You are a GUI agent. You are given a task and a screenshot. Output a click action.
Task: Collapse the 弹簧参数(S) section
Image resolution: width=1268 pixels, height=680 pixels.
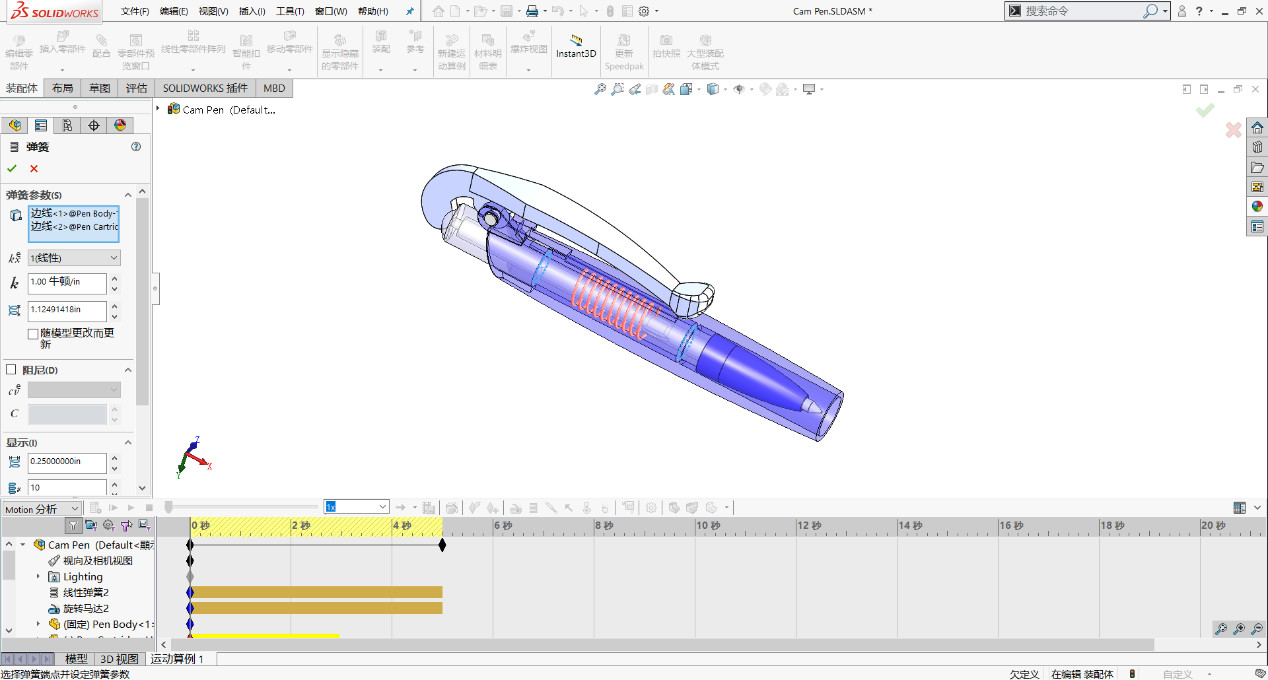coord(128,194)
